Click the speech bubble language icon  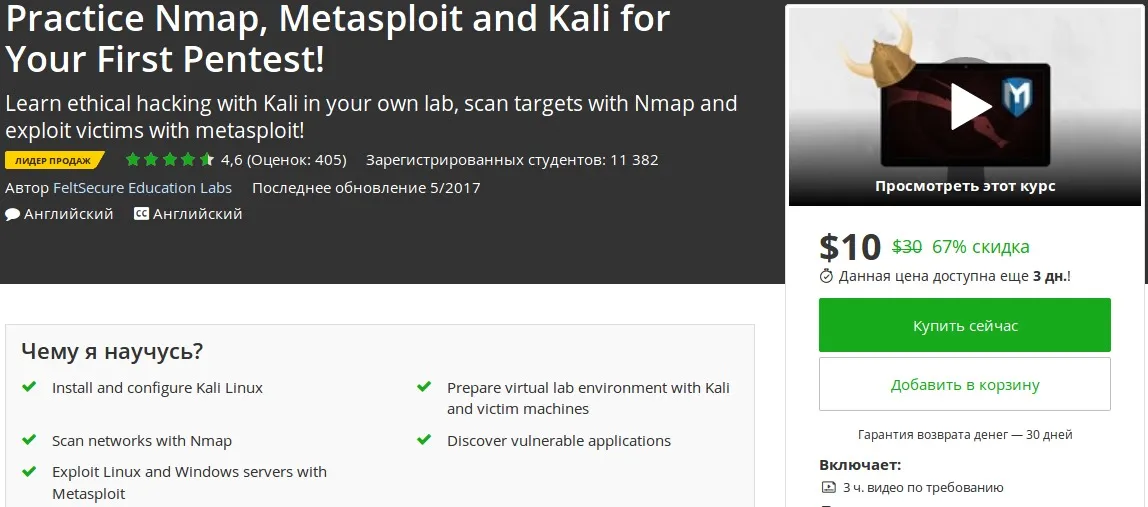12,214
